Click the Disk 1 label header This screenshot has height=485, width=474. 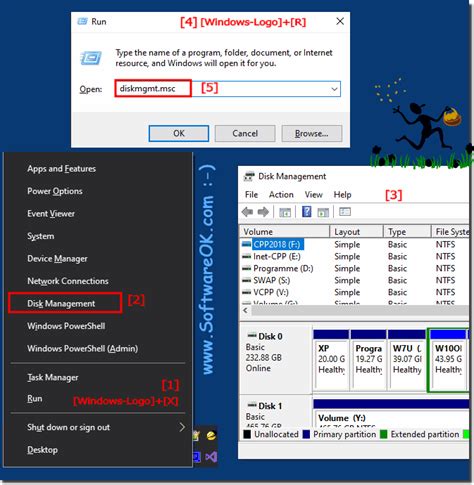(x=270, y=406)
